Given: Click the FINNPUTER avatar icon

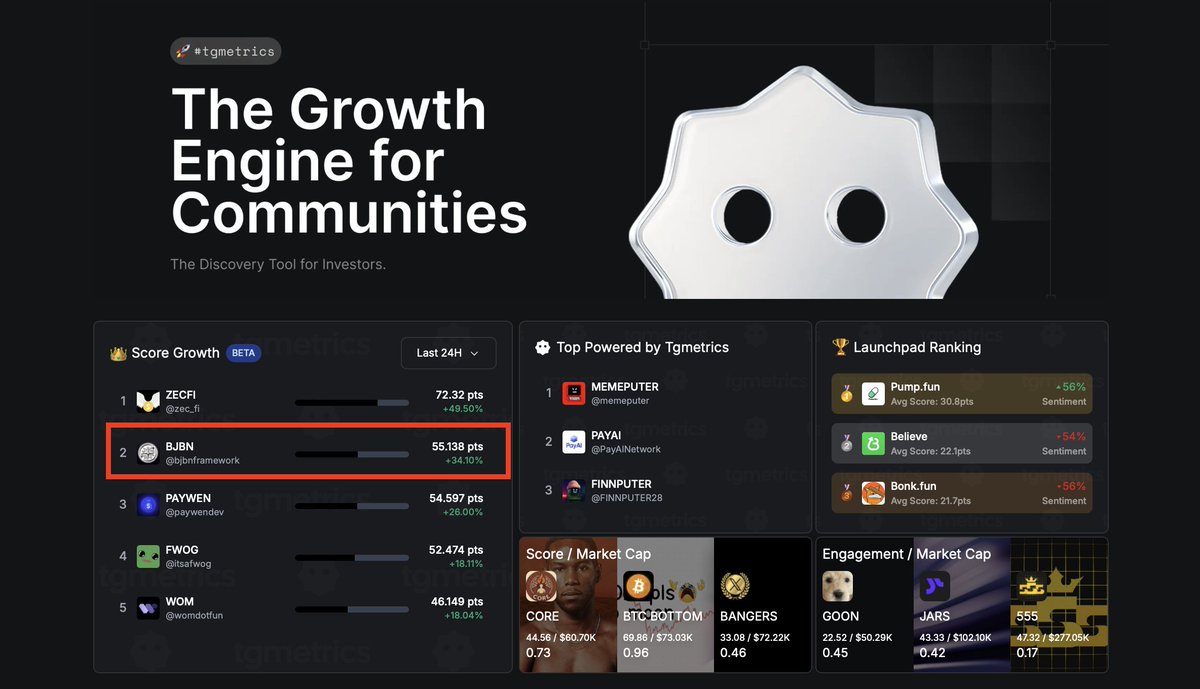Looking at the screenshot, I should coord(573,490).
